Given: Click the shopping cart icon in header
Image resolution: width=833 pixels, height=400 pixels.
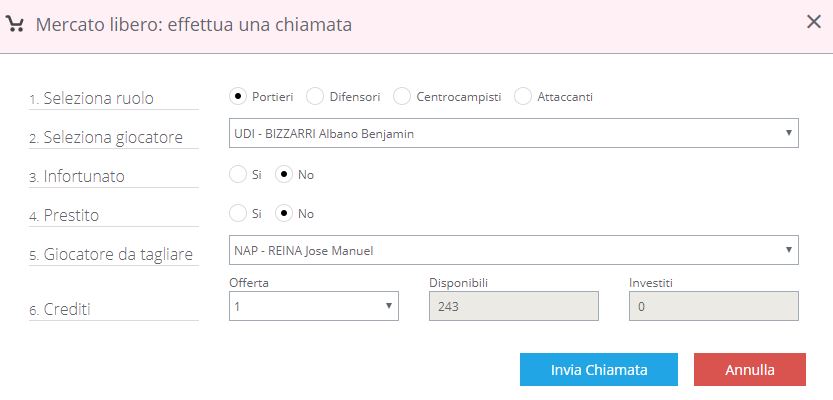Looking at the screenshot, I should pos(16,24).
